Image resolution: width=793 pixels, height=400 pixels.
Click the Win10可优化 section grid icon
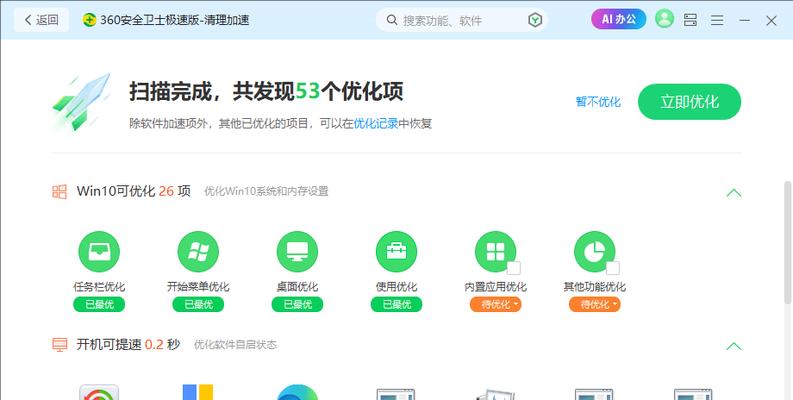[59, 192]
